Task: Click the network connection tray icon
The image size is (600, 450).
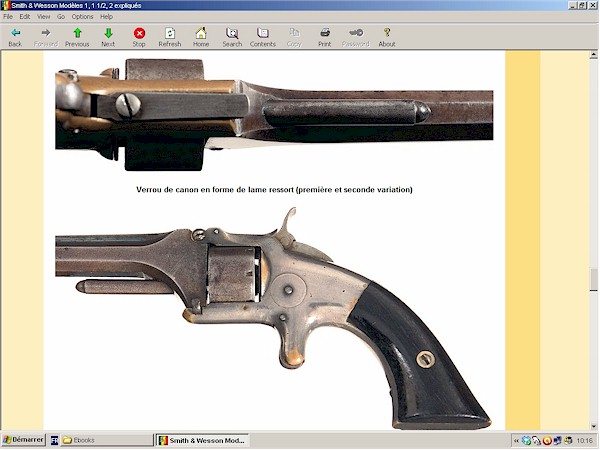Action: [x=536, y=441]
